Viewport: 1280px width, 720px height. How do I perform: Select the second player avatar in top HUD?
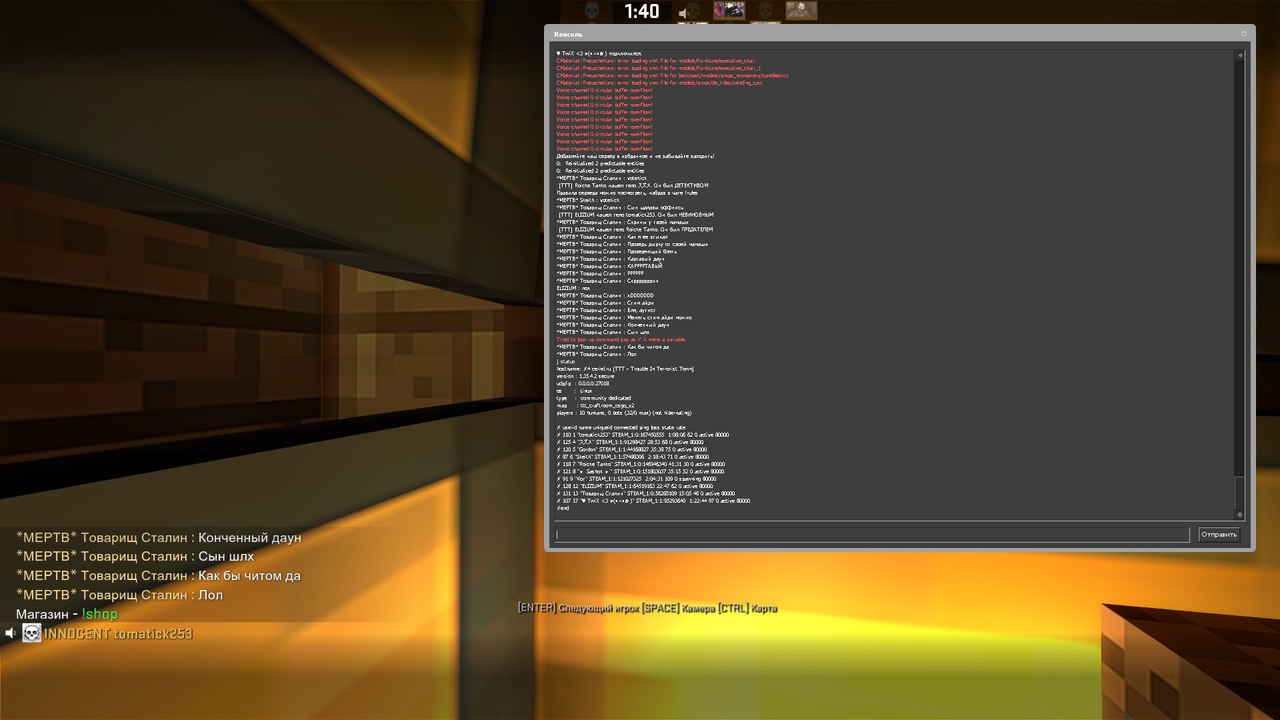(801, 11)
